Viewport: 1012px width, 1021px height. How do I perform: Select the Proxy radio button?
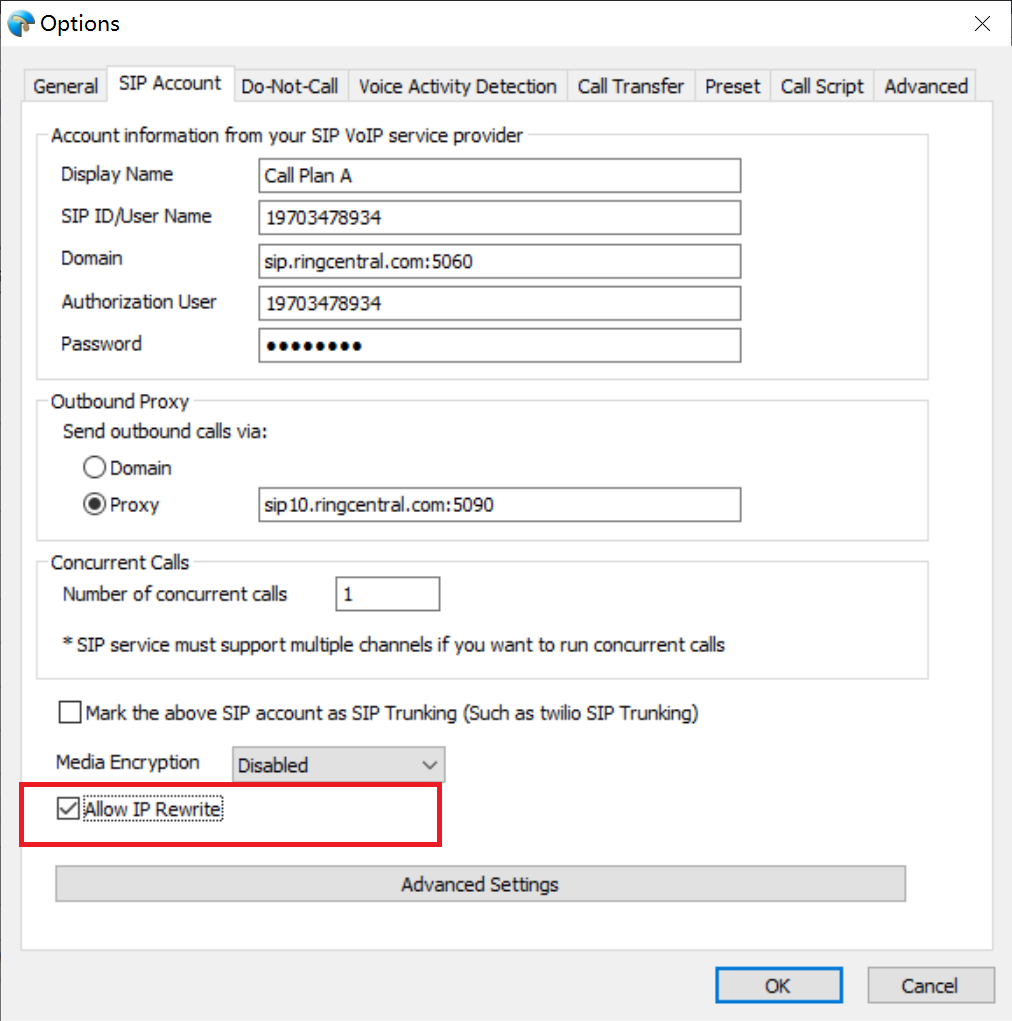pyautogui.click(x=94, y=504)
